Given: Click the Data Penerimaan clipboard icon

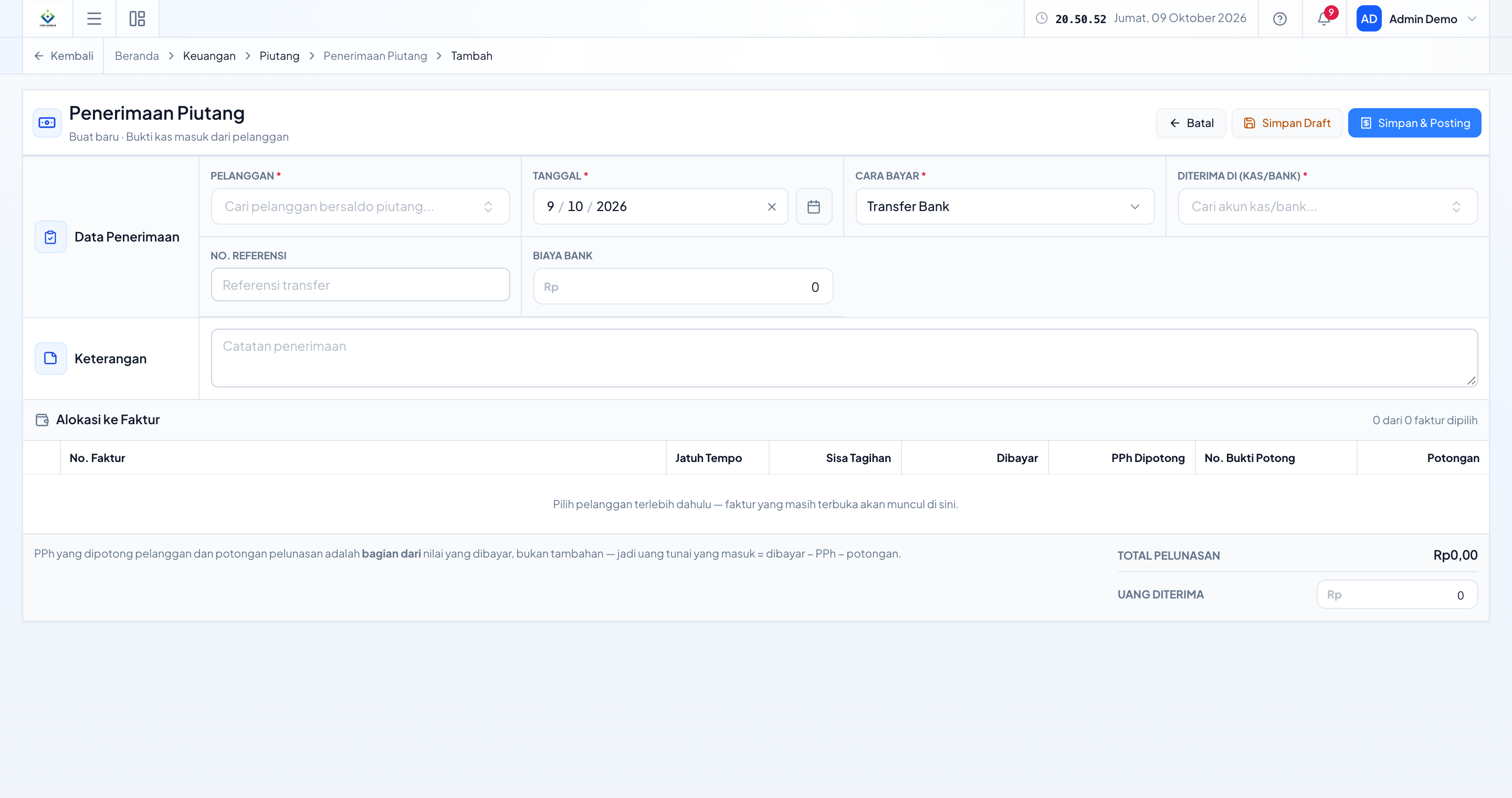Looking at the screenshot, I should [50, 237].
